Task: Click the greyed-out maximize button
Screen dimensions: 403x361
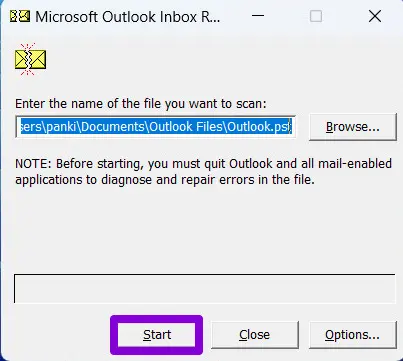Action: (x=316, y=16)
